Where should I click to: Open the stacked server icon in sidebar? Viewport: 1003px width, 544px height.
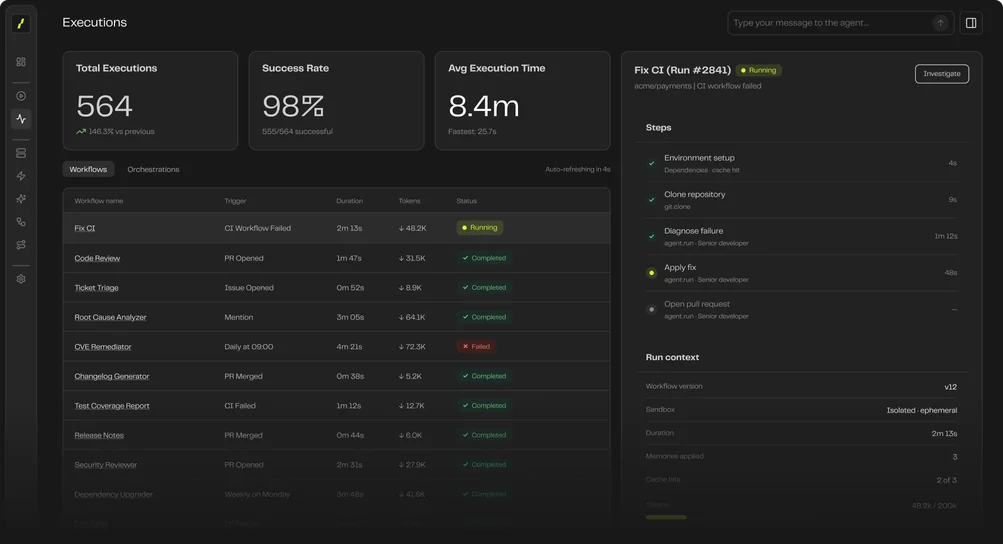(21, 154)
